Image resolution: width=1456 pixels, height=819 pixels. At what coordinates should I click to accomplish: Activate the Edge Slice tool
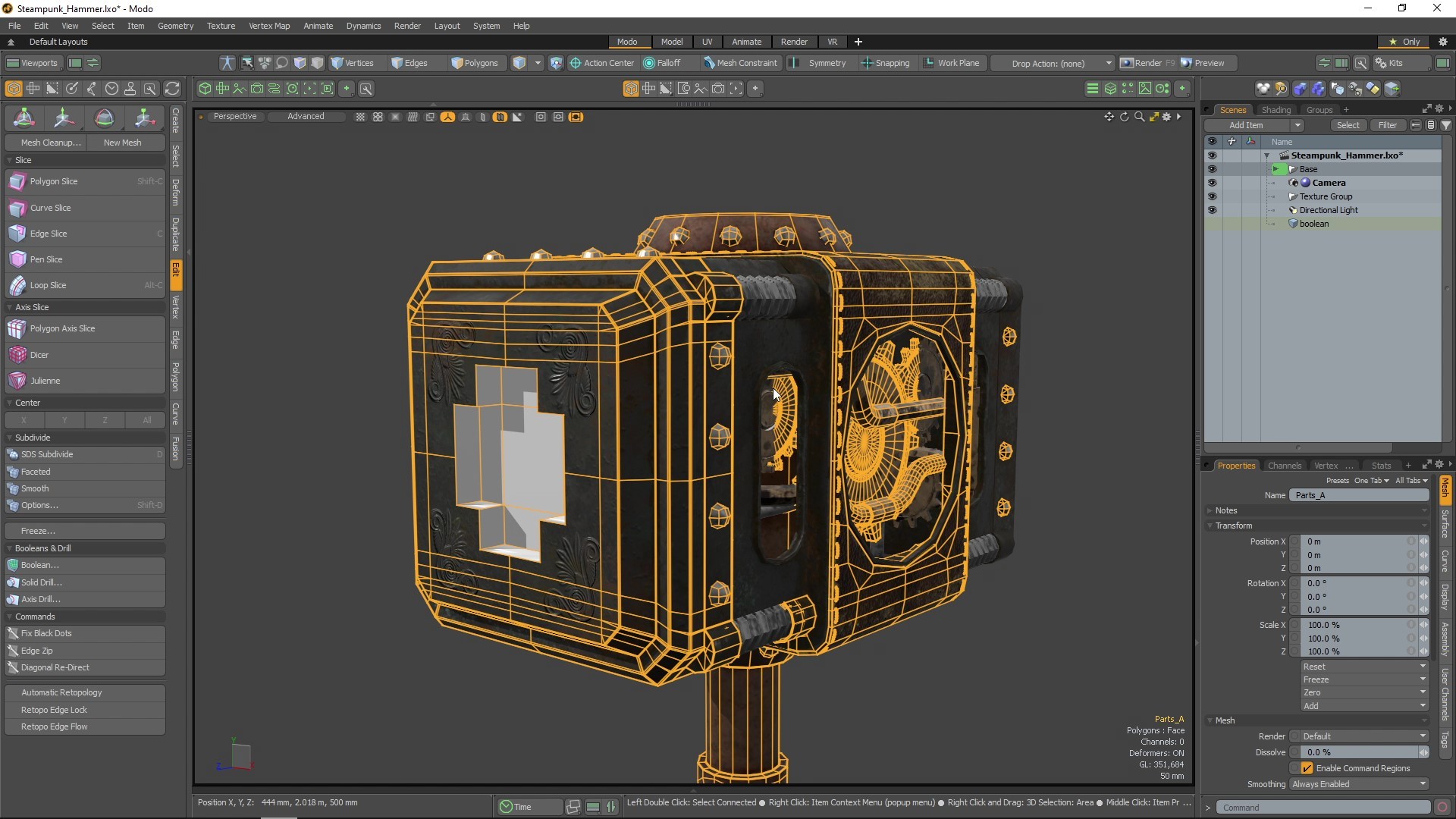(47, 234)
